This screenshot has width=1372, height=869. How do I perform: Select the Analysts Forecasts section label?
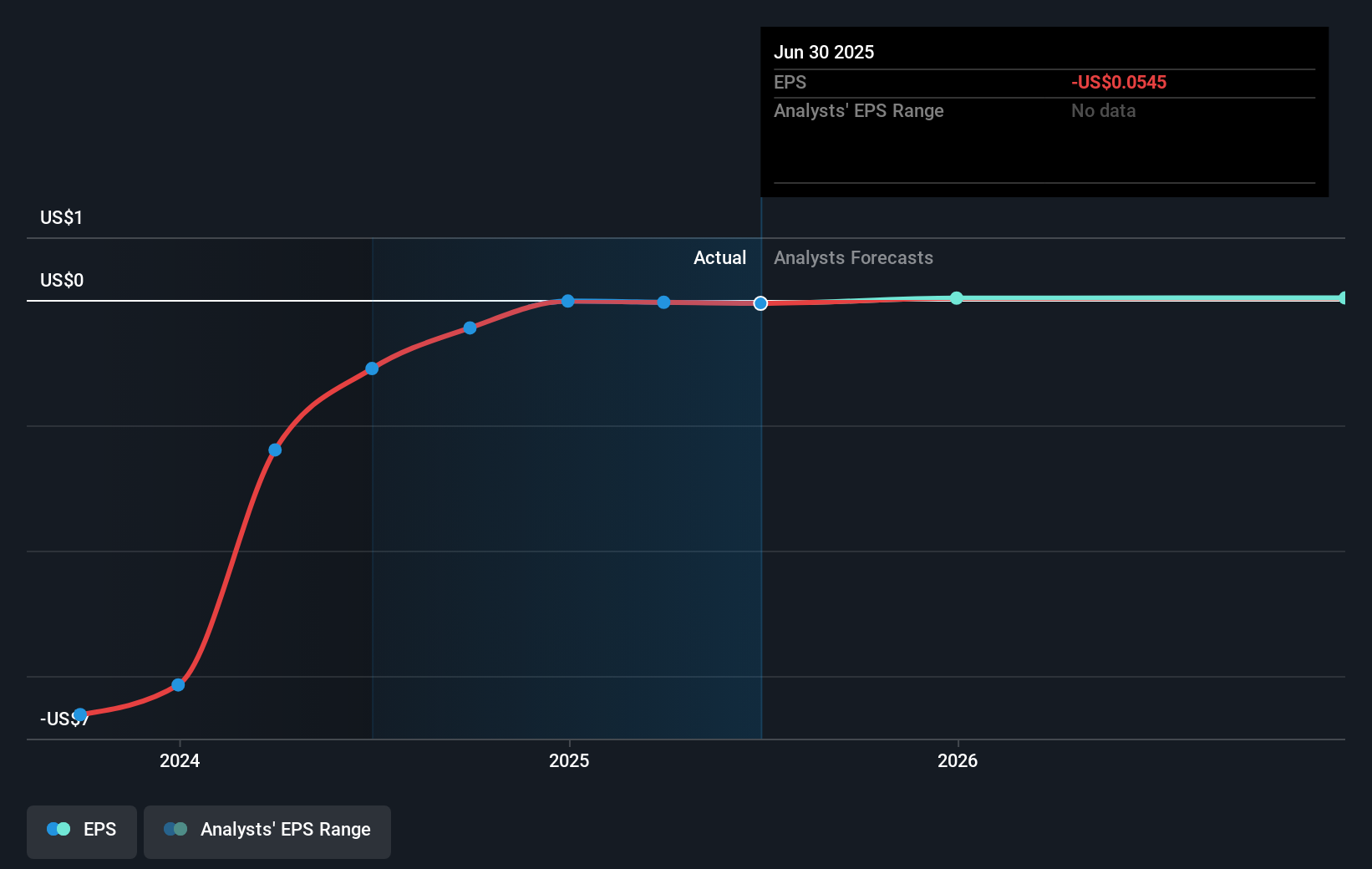(853, 257)
